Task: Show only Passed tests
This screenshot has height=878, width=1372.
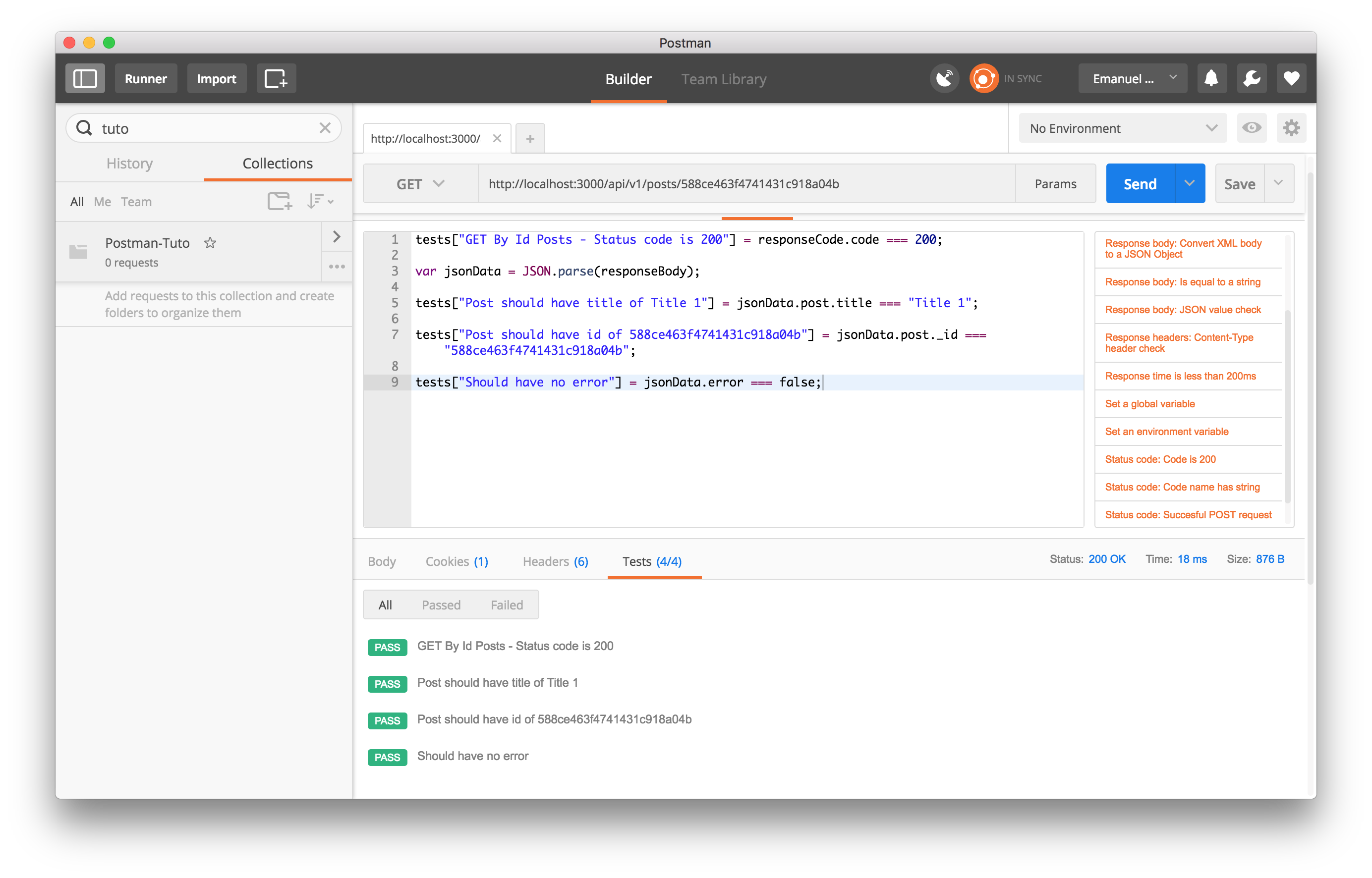Action: (441, 605)
